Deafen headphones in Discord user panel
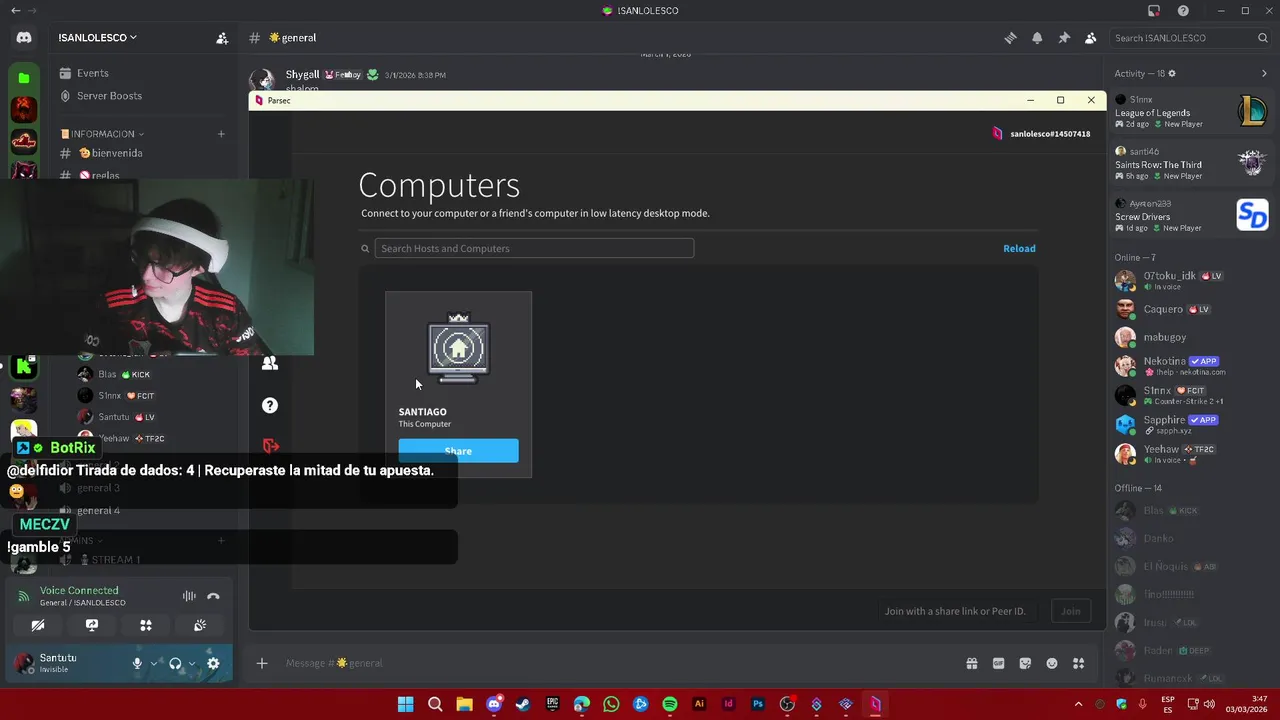Viewport: 1280px width, 720px height. pyautogui.click(x=175, y=663)
